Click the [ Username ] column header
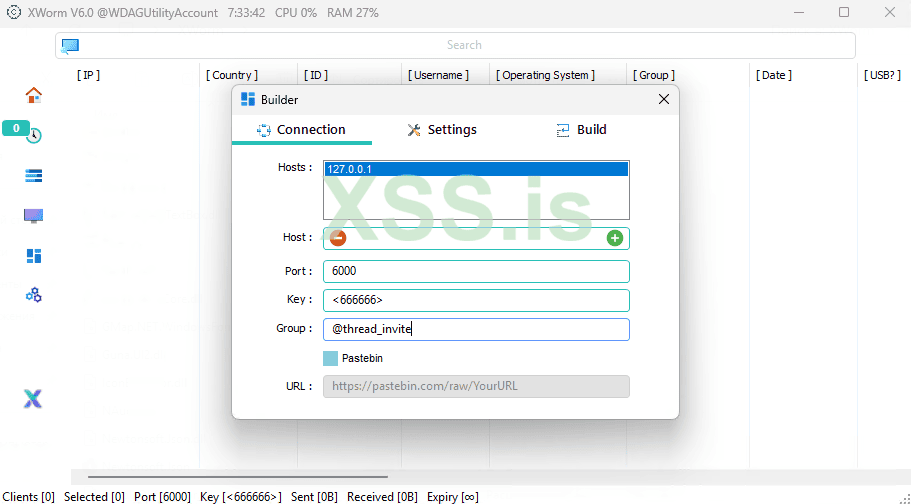The image size is (911, 504). (438, 75)
